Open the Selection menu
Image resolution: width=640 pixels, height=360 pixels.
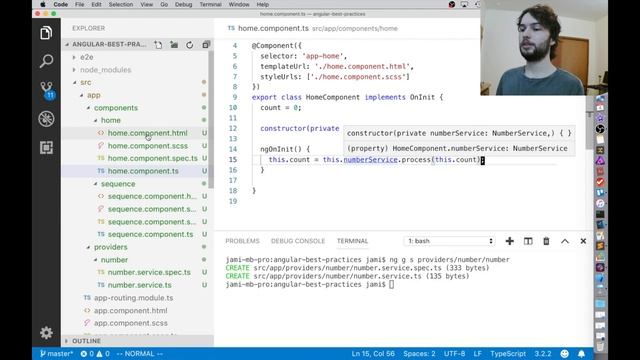(x=121, y=4)
